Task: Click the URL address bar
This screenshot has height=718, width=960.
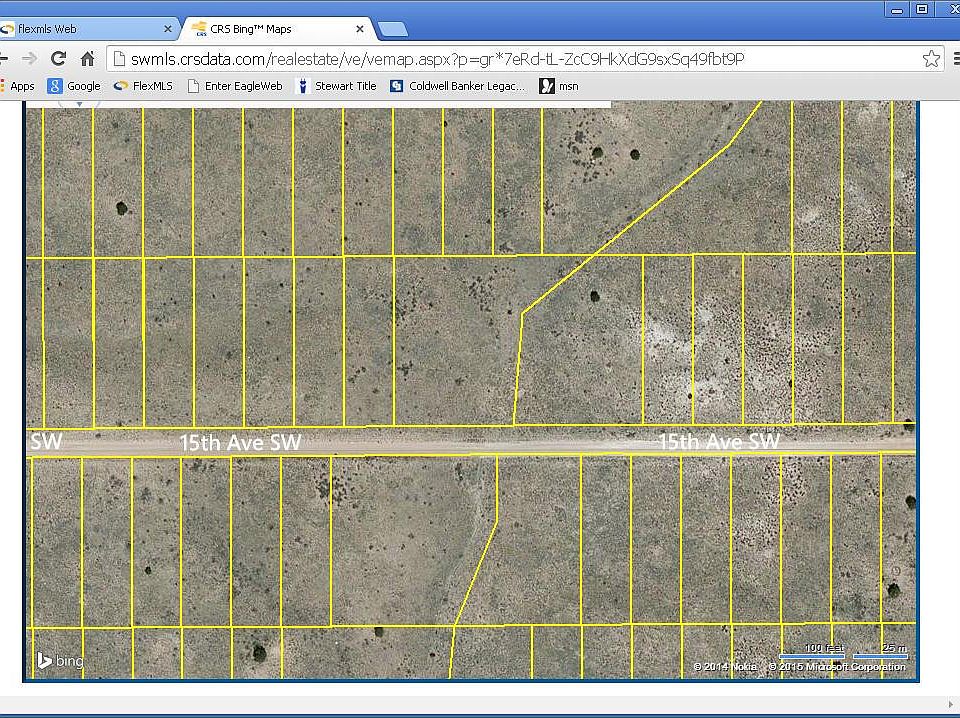Action: pos(500,59)
